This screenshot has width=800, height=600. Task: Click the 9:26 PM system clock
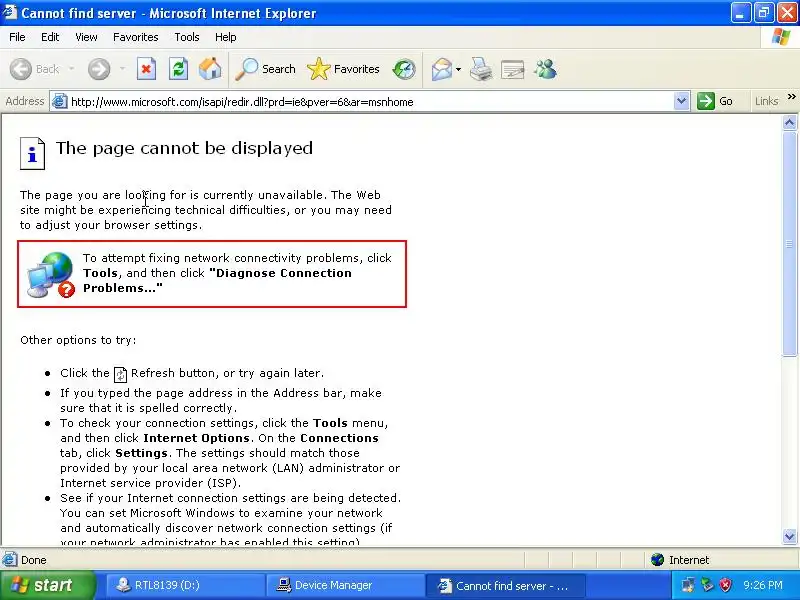[x=763, y=585]
